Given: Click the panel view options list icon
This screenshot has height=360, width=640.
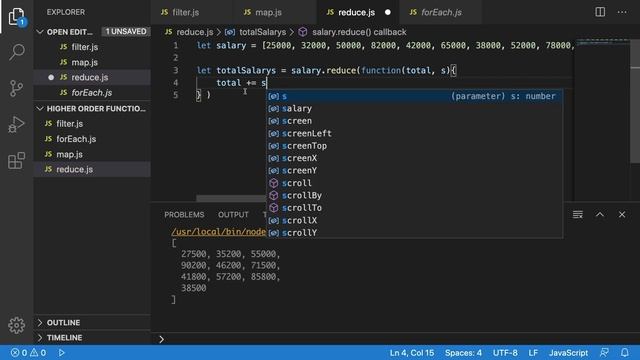Looking at the screenshot, I should coord(578,215).
